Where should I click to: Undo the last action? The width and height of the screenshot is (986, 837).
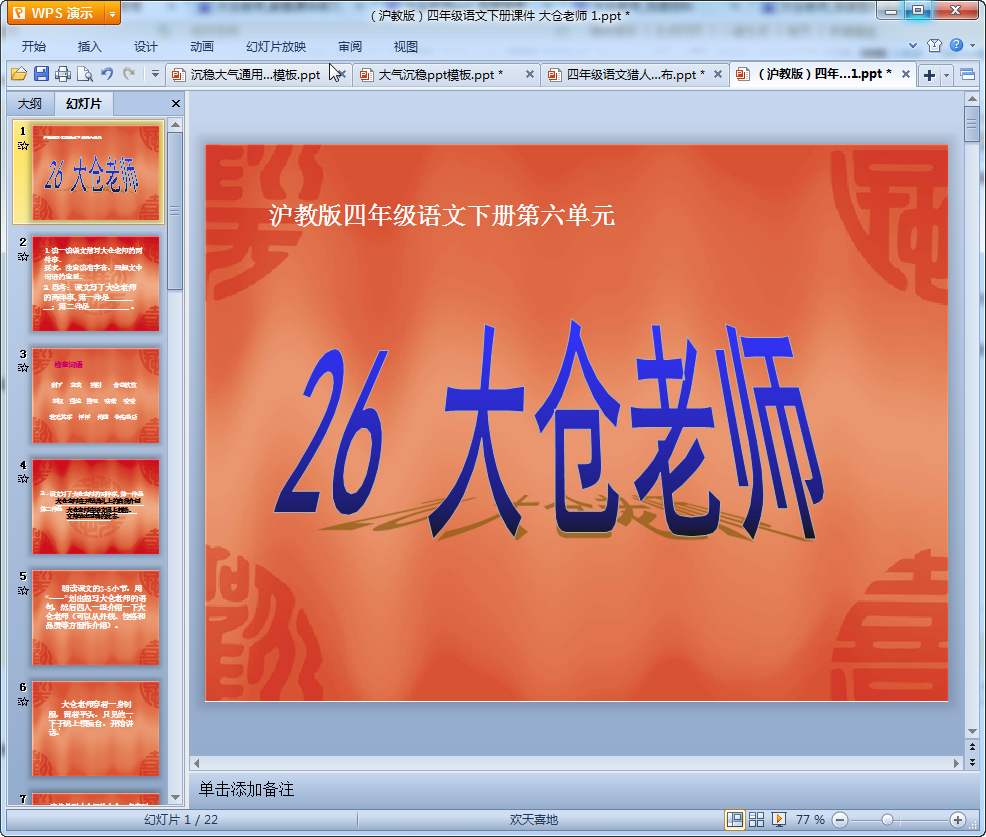[107, 74]
